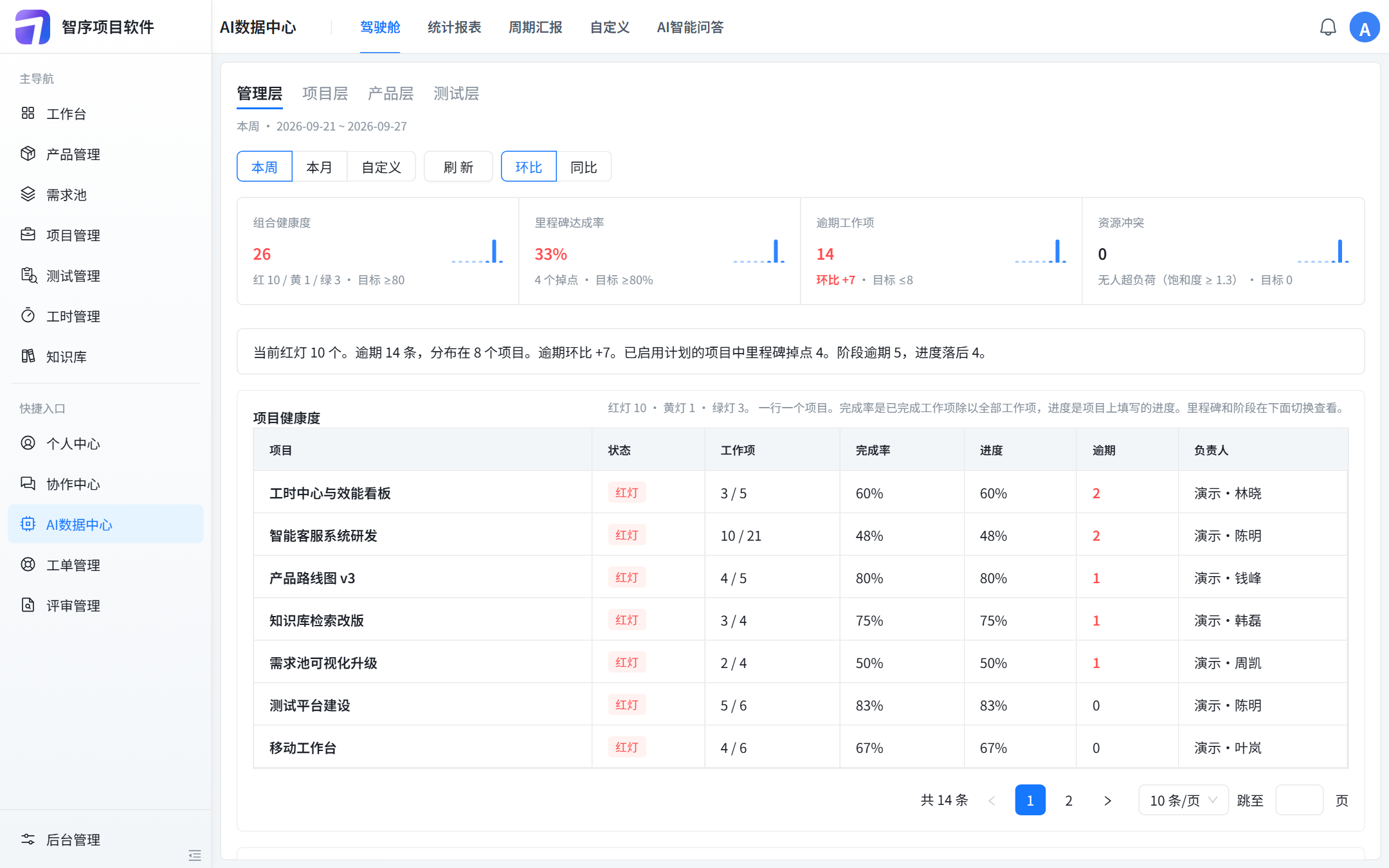
Task: Click the 里程碑达成率 sparkline chart
Action: point(759,251)
